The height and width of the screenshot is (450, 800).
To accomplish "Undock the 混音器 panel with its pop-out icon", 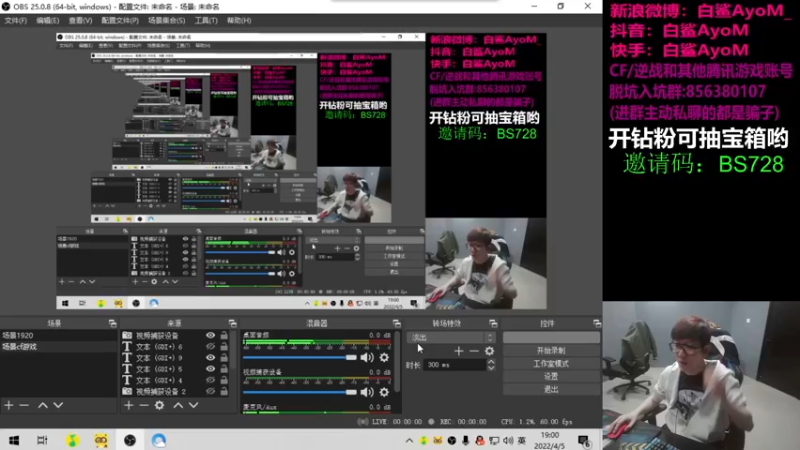I will coord(396,323).
